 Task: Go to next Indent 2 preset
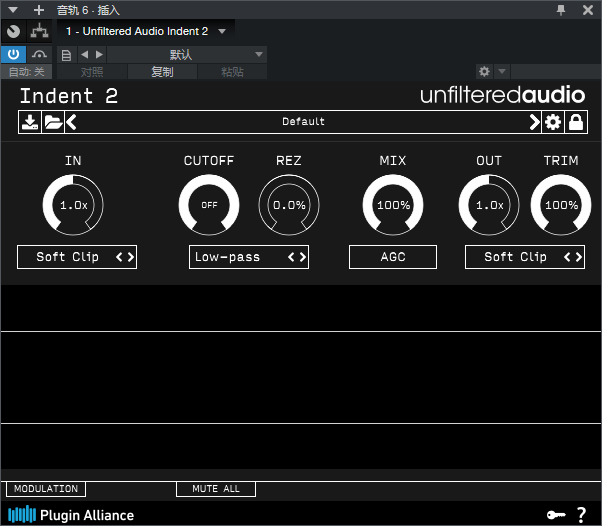tap(534, 122)
